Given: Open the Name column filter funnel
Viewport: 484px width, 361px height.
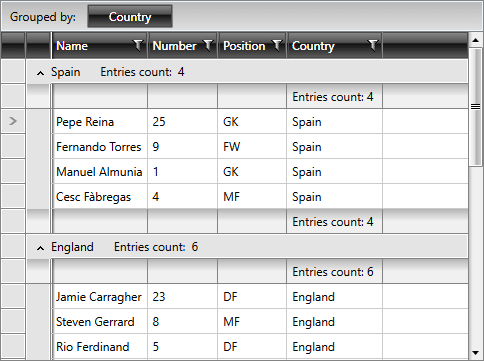Looking at the screenshot, I should [138, 45].
